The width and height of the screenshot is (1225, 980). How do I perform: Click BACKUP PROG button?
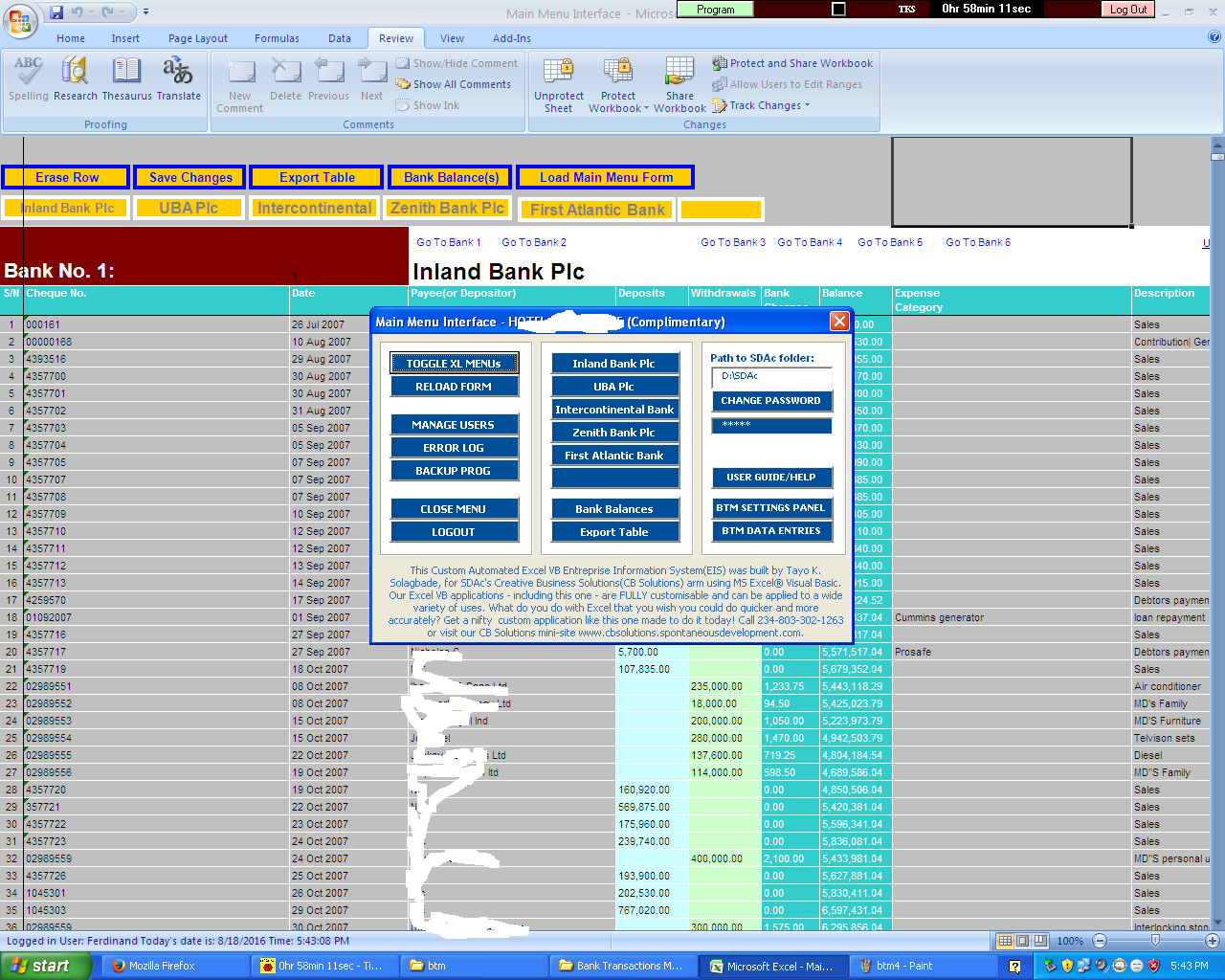[454, 471]
